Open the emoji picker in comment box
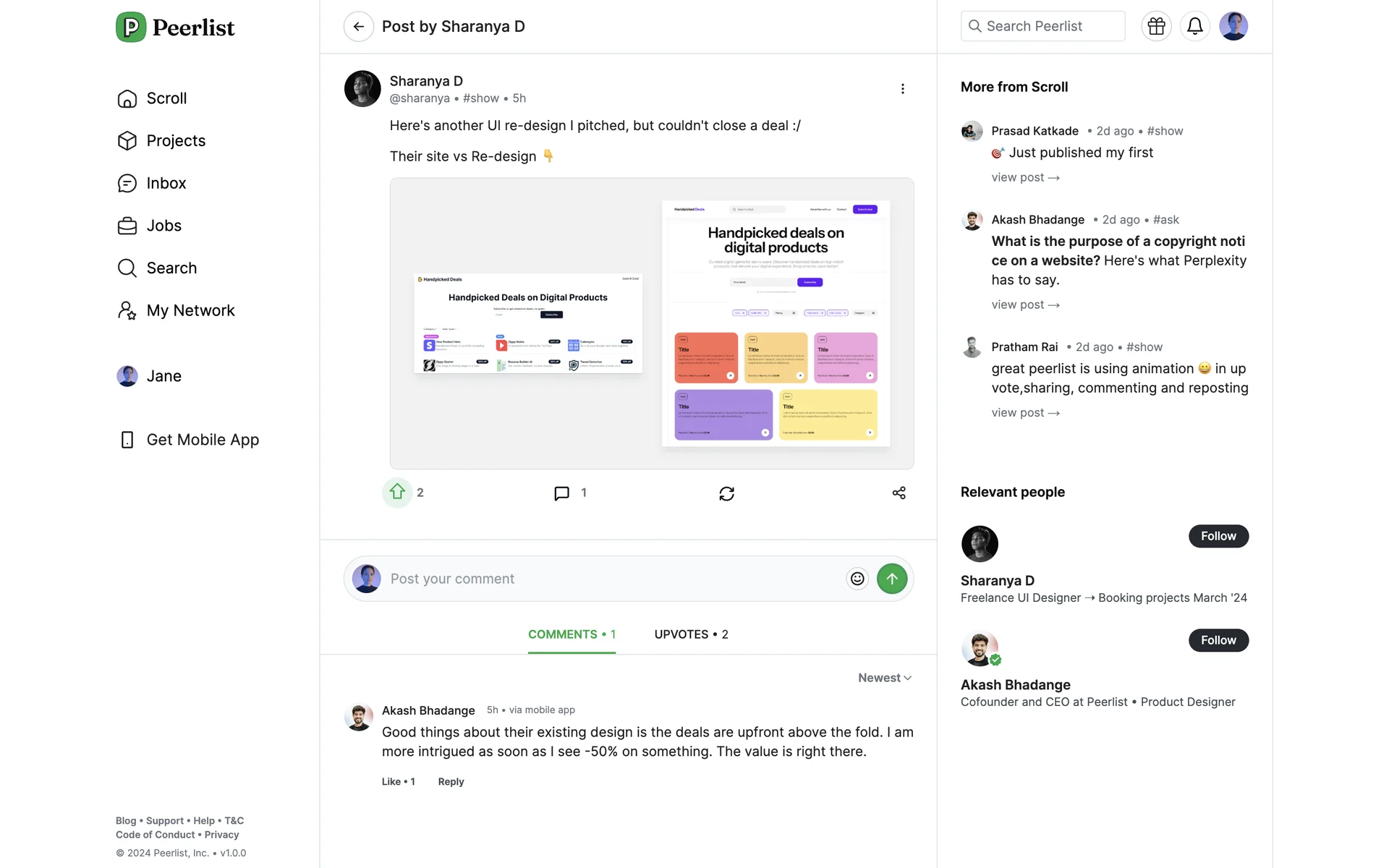1389x868 pixels. [x=857, y=579]
